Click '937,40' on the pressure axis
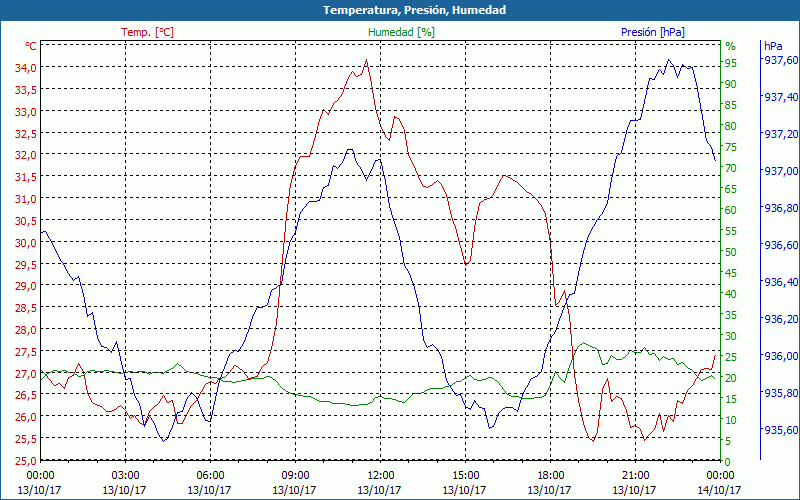This screenshot has width=800, height=500. pos(780,97)
